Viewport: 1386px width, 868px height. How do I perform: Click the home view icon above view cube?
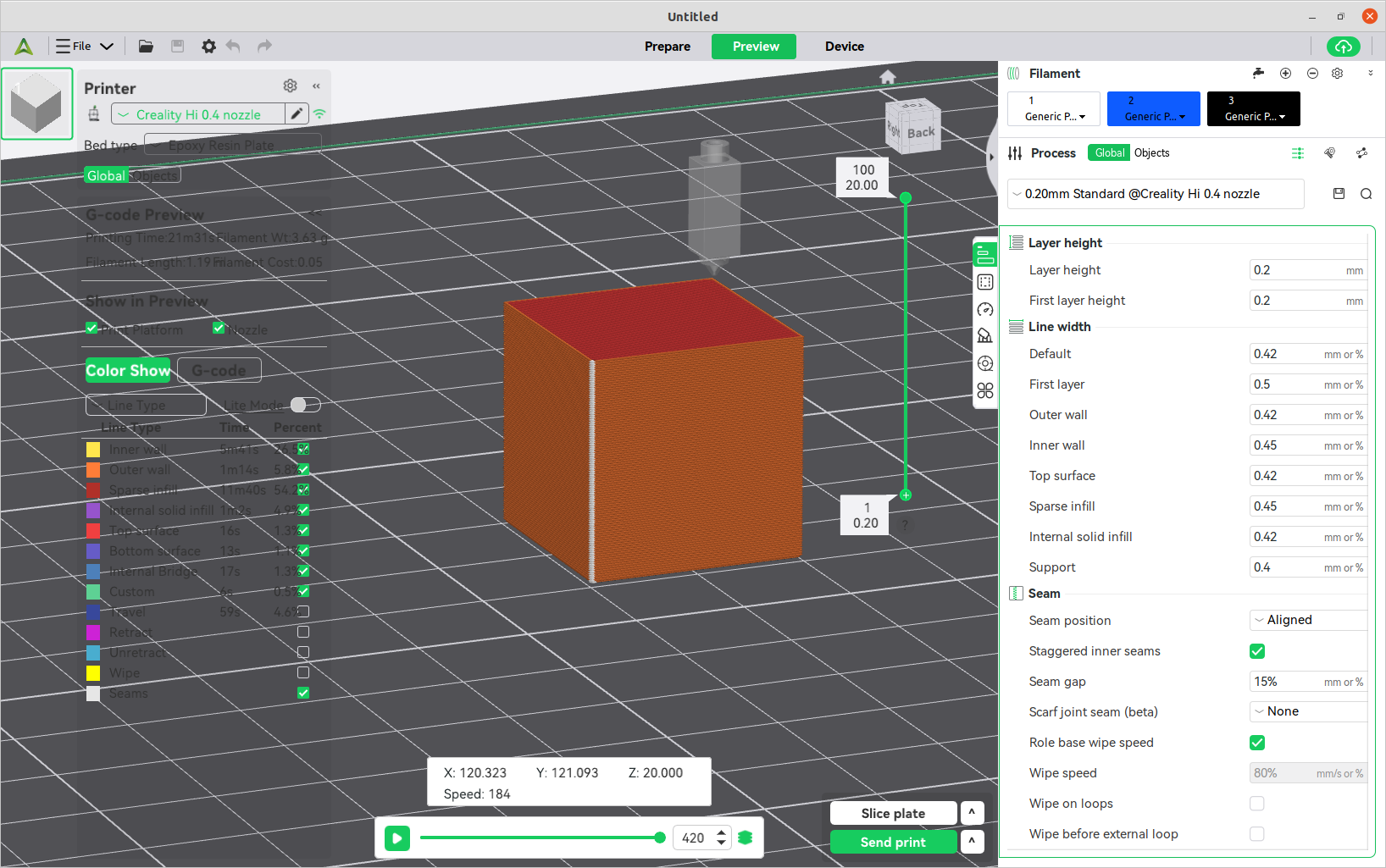point(887,77)
